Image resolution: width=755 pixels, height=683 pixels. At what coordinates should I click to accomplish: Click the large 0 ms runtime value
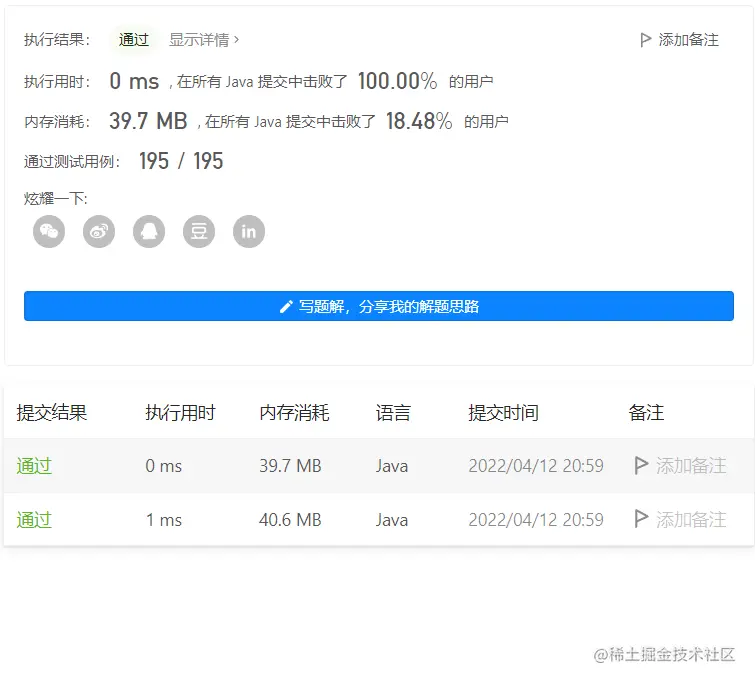[134, 81]
